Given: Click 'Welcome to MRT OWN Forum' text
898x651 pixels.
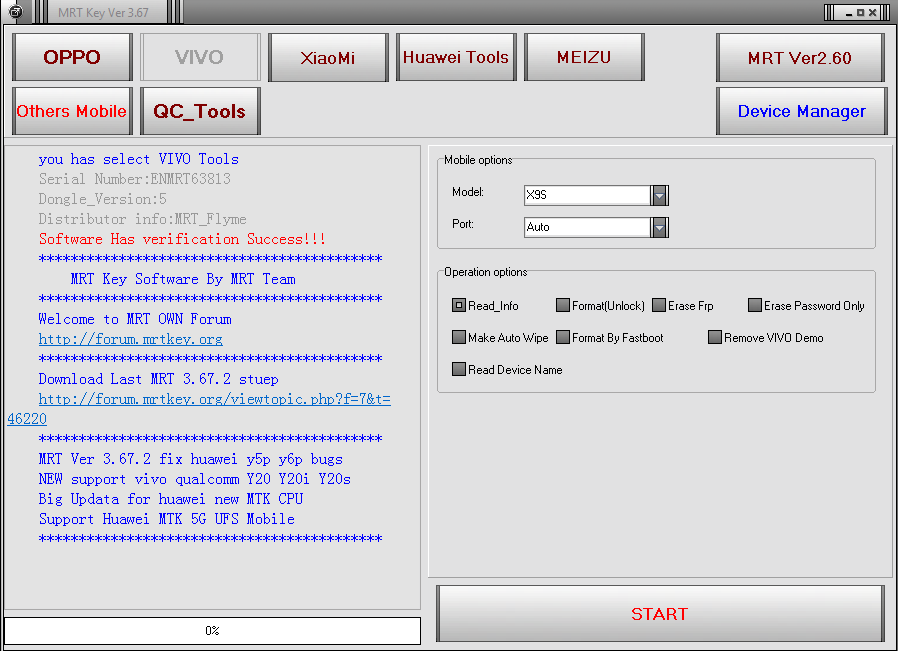Looking at the screenshot, I should pos(135,319).
